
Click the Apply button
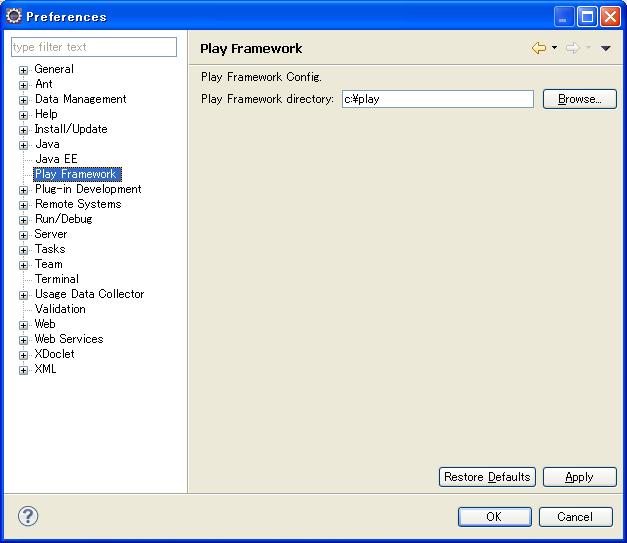tap(579, 477)
